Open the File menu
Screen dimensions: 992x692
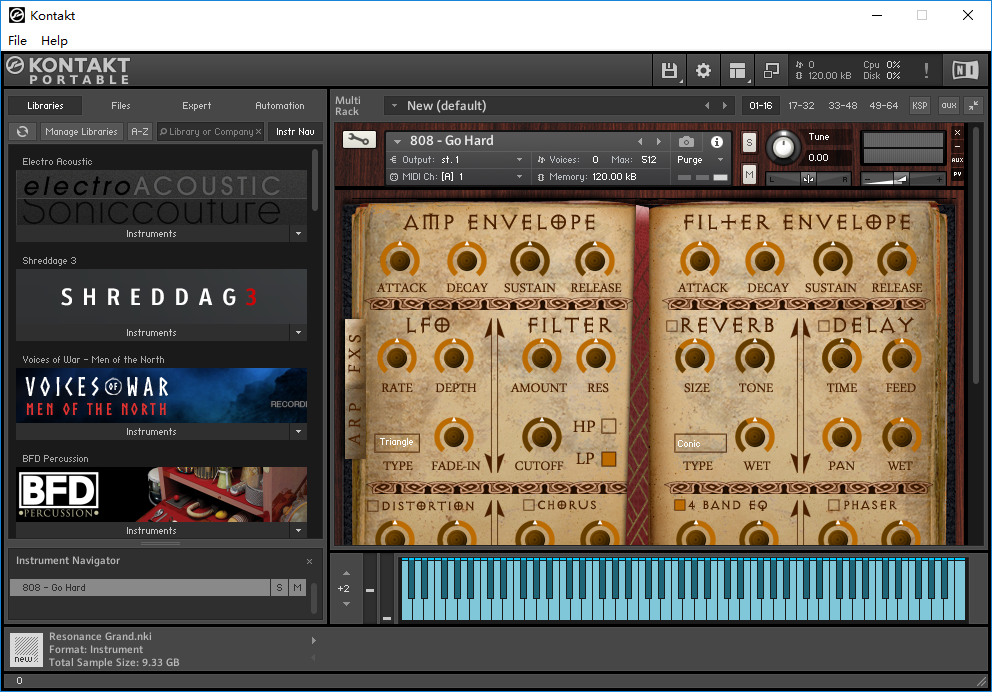point(17,40)
